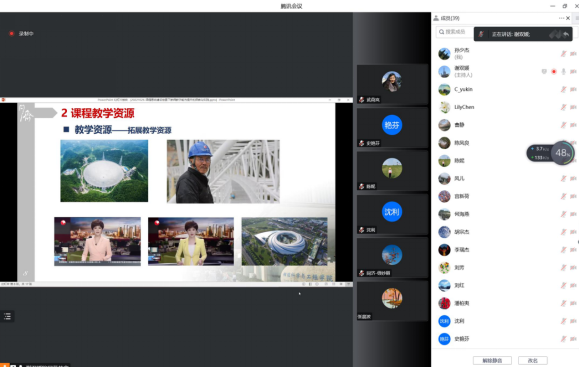Click the reply arrow in the speaking popup
The height and width of the screenshot is (367, 580).
(x=566, y=34)
